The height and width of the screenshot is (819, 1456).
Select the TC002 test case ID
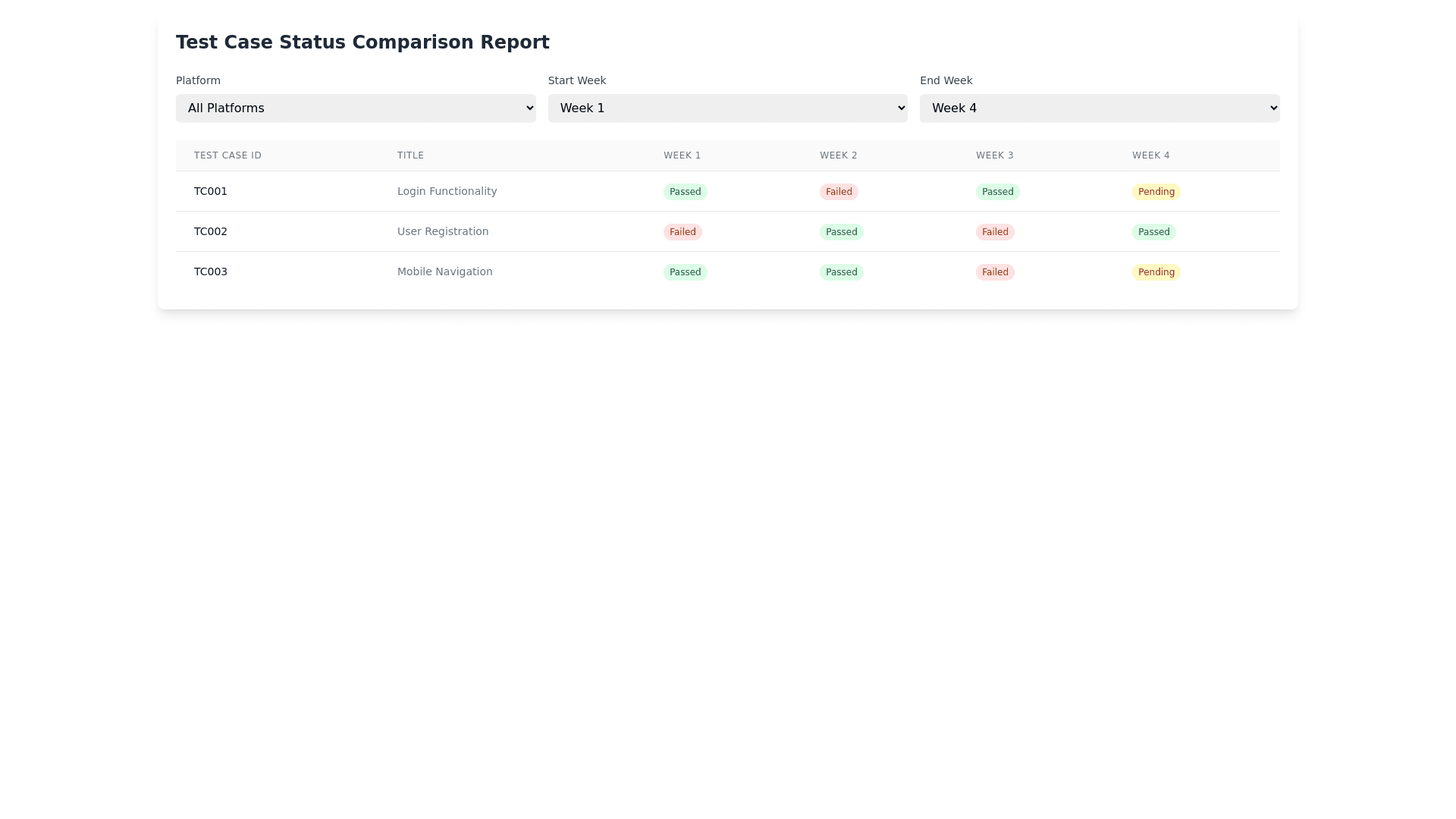coord(210,231)
